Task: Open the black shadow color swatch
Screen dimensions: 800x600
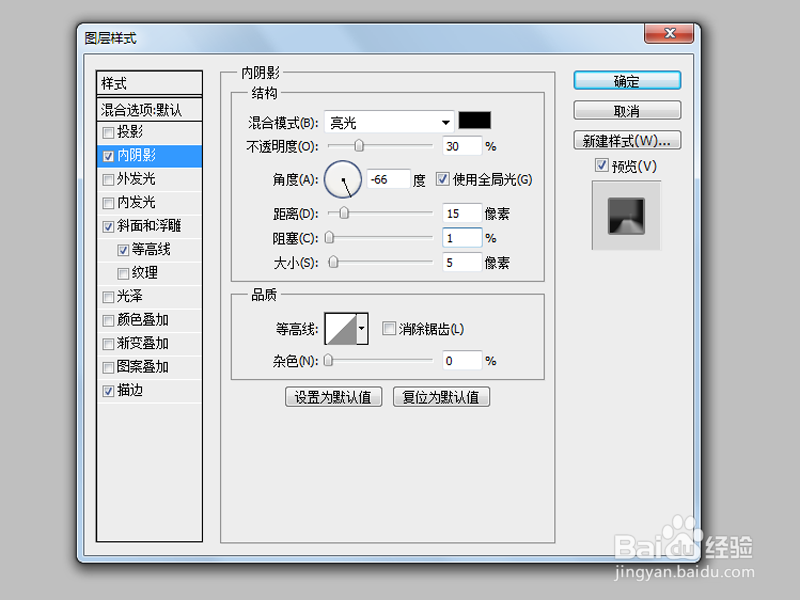Action: (474, 120)
